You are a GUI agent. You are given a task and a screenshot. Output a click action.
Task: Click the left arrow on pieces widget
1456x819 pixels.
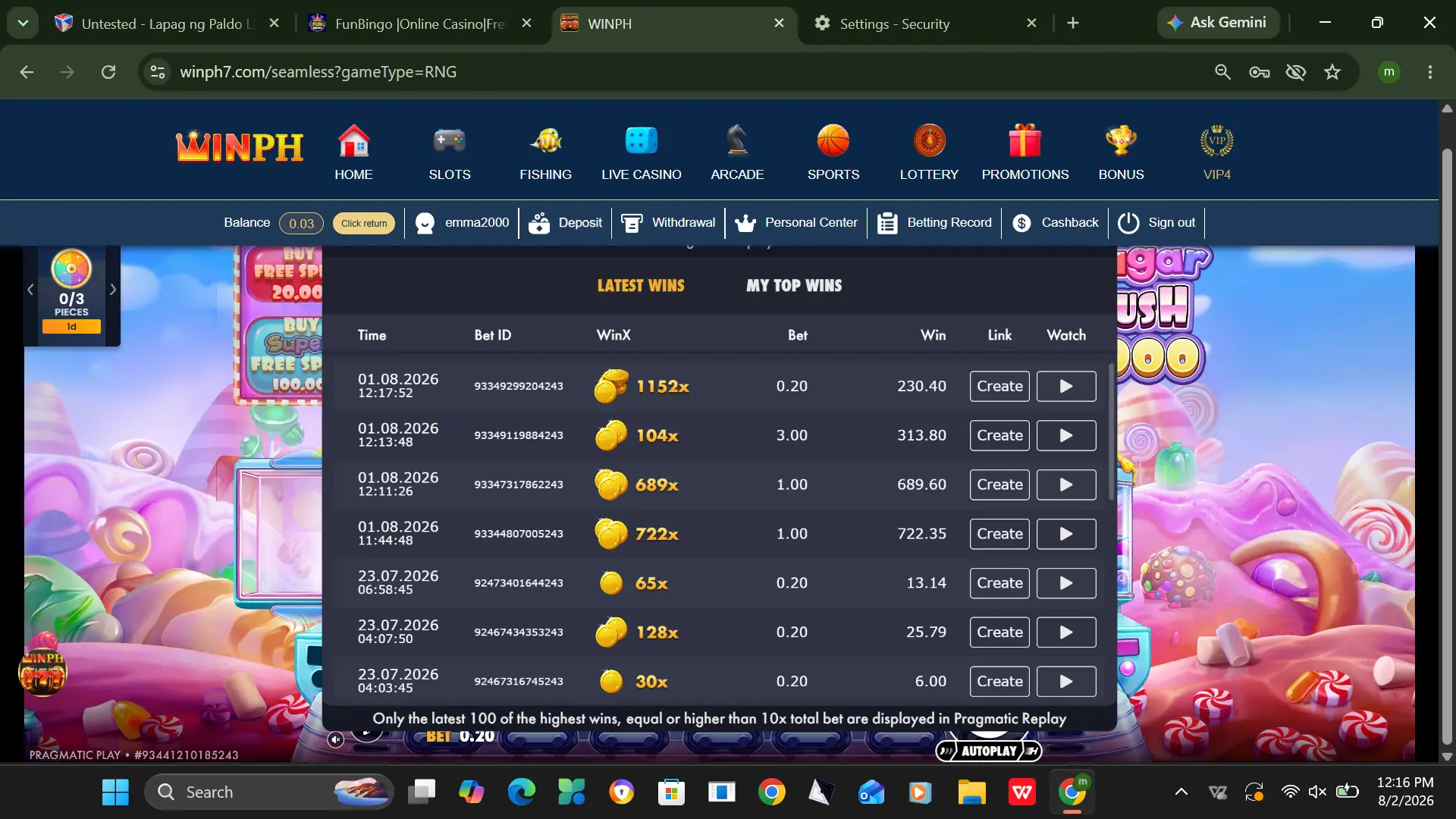30,289
